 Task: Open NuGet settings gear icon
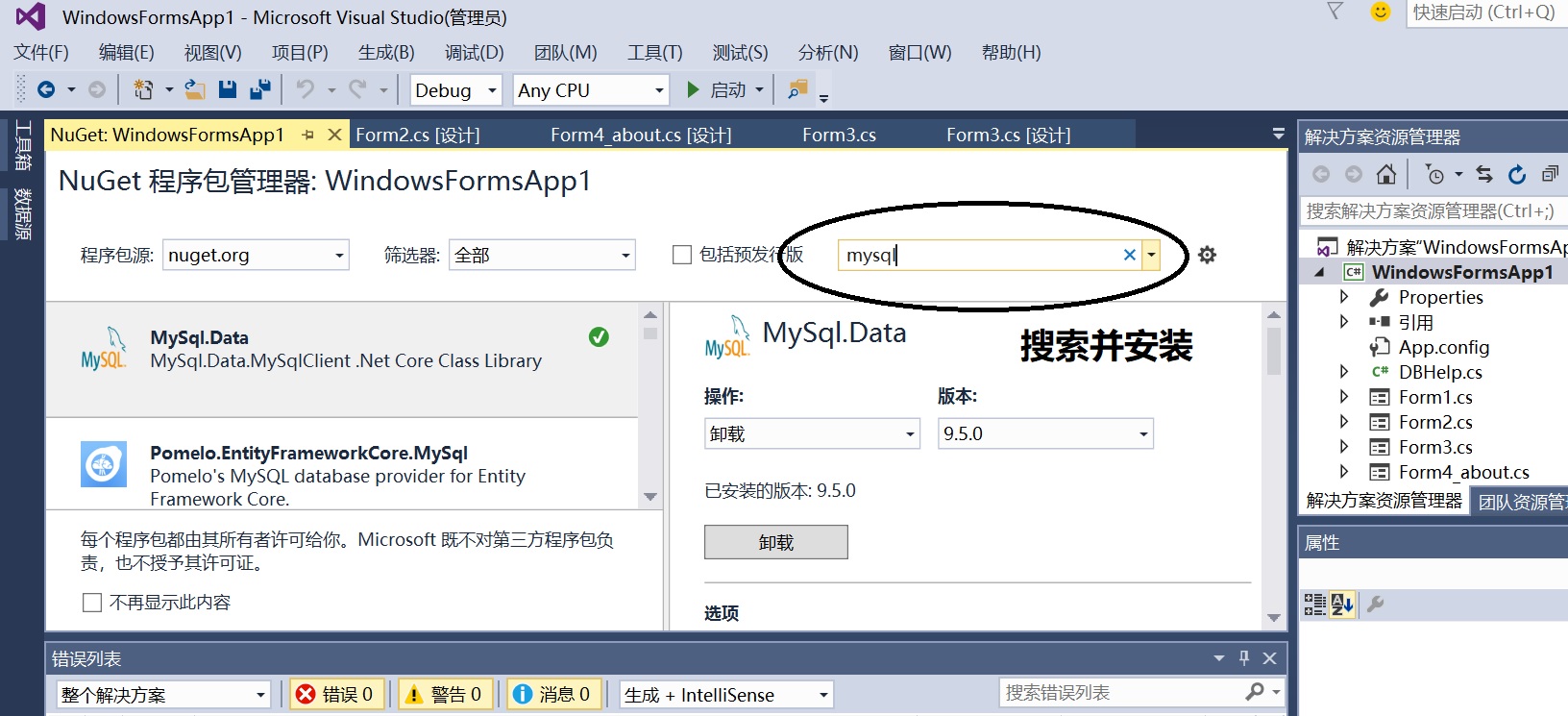point(1207,255)
